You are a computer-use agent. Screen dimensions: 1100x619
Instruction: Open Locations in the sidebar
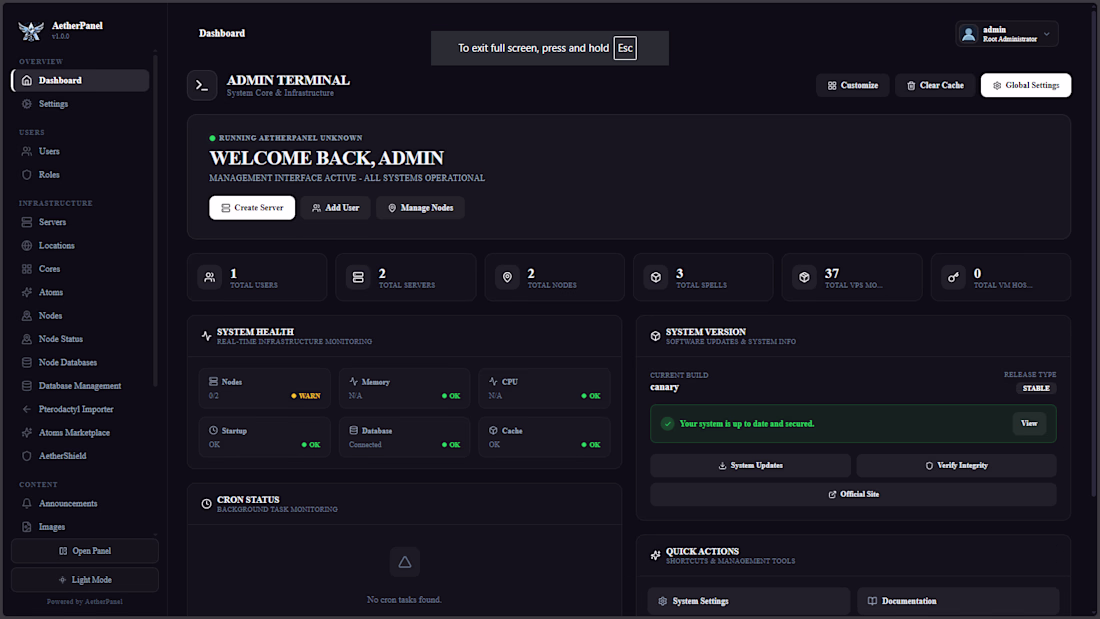coord(80,246)
